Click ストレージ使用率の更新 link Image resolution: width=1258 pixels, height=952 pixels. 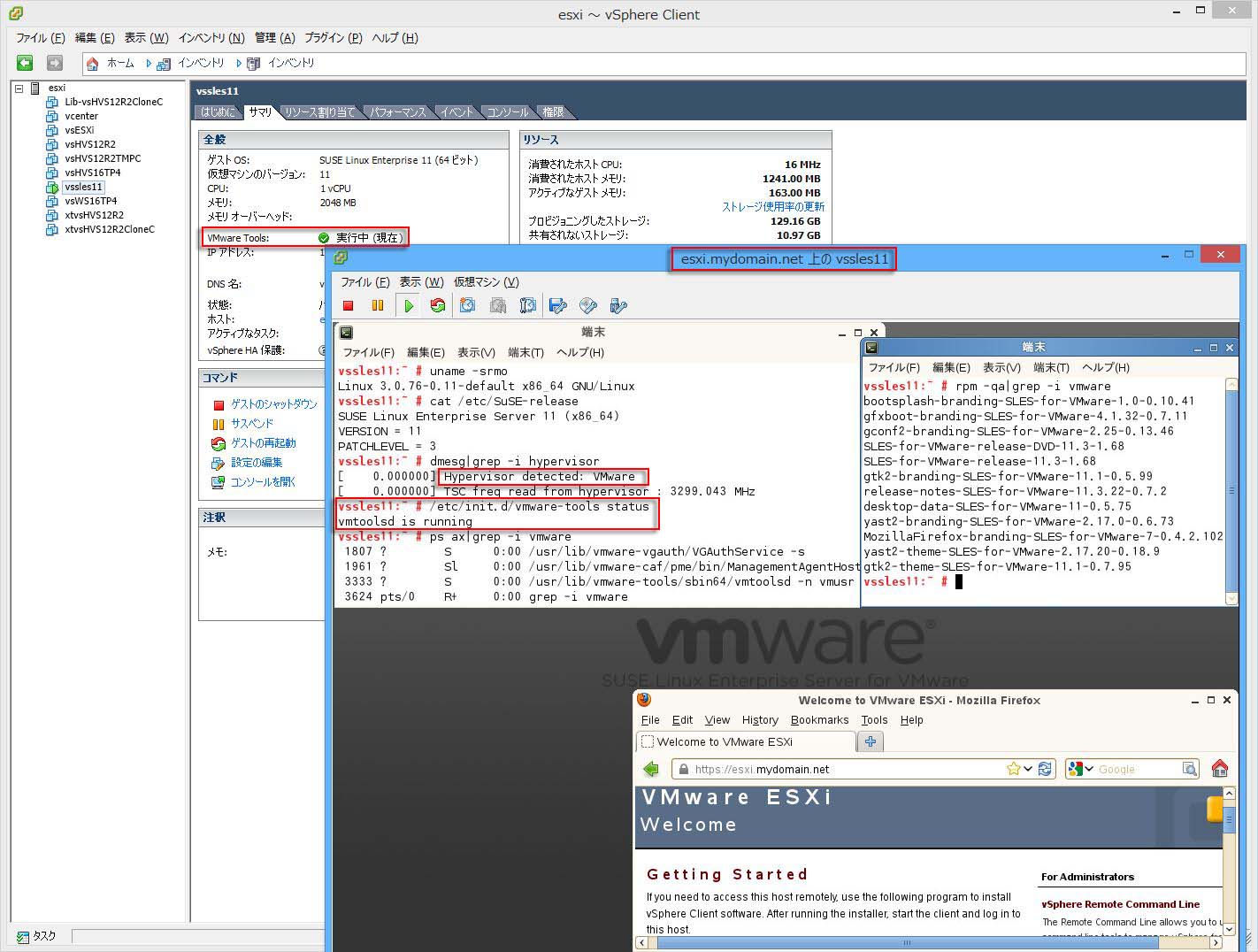click(773, 207)
